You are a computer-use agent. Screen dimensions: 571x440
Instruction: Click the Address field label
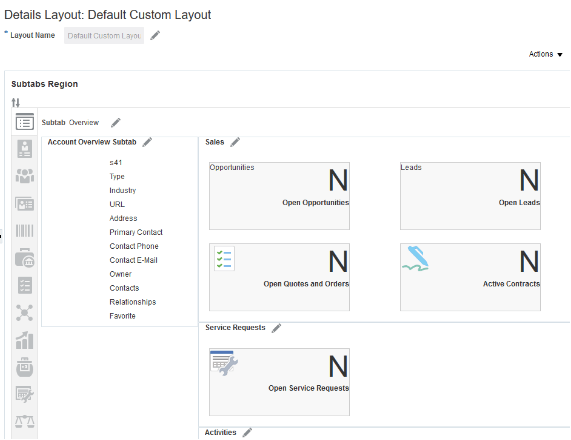tap(123, 218)
